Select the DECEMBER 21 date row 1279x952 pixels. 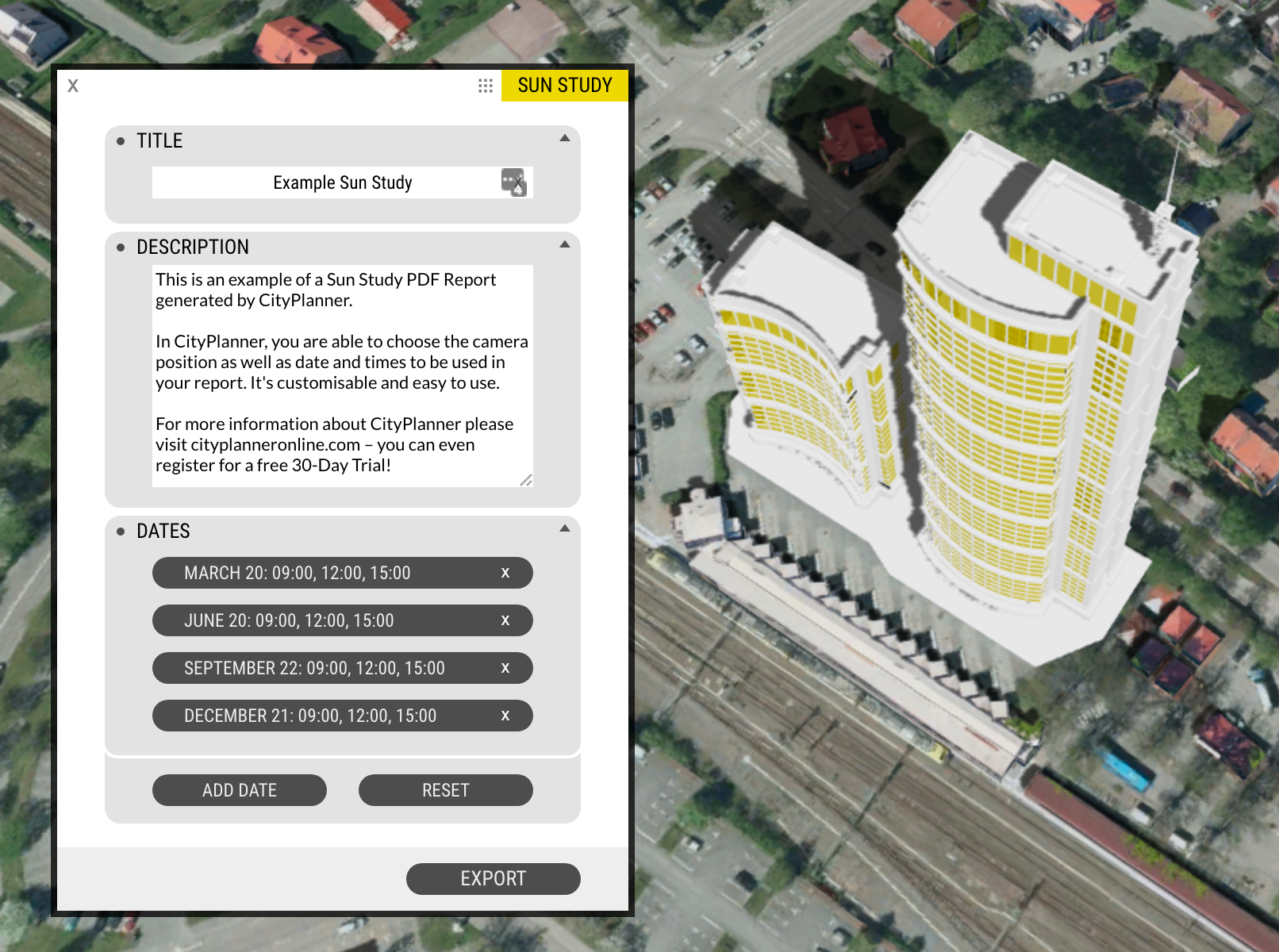coord(342,716)
